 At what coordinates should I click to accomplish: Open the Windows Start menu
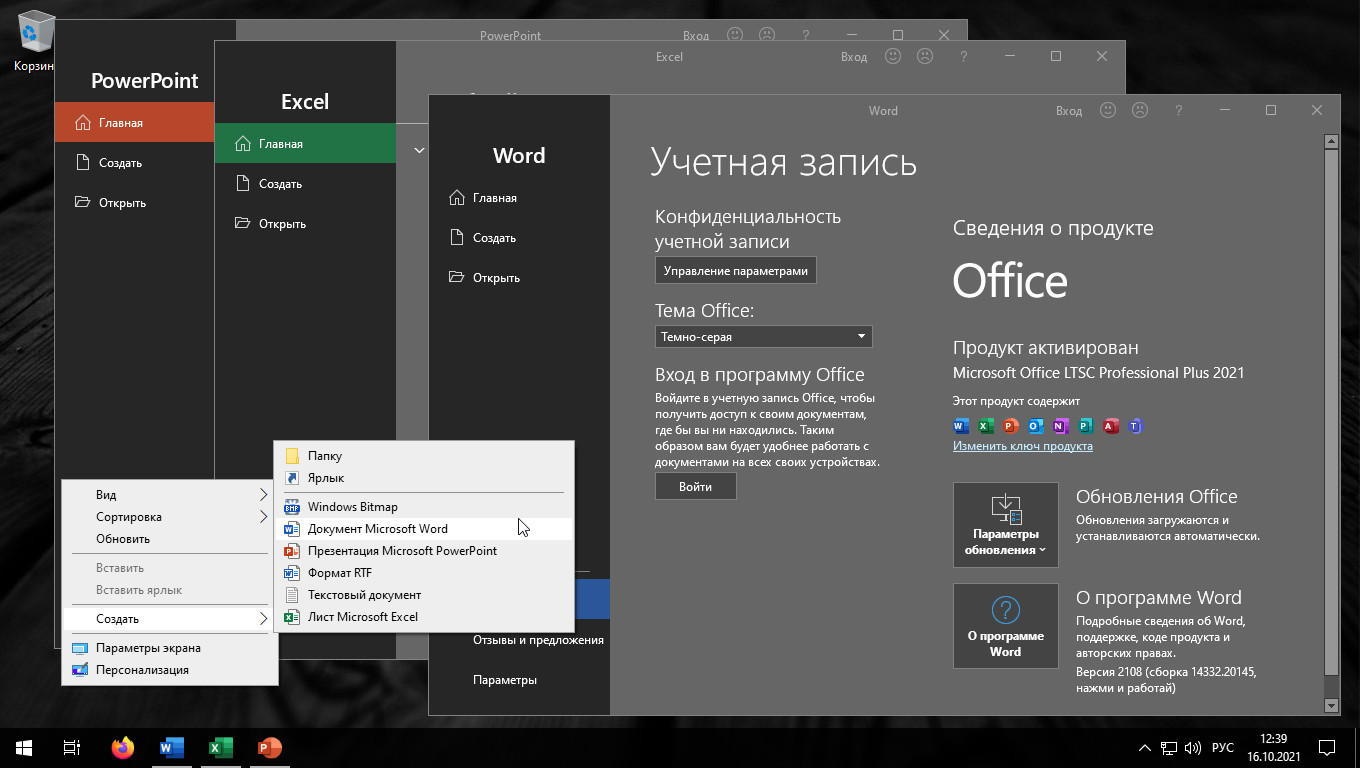coord(24,748)
